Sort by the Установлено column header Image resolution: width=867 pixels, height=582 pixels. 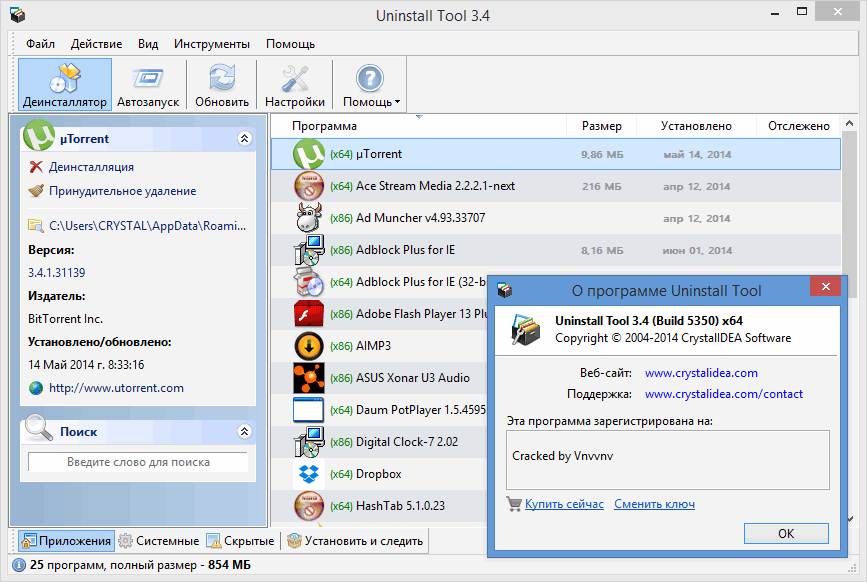coord(696,126)
